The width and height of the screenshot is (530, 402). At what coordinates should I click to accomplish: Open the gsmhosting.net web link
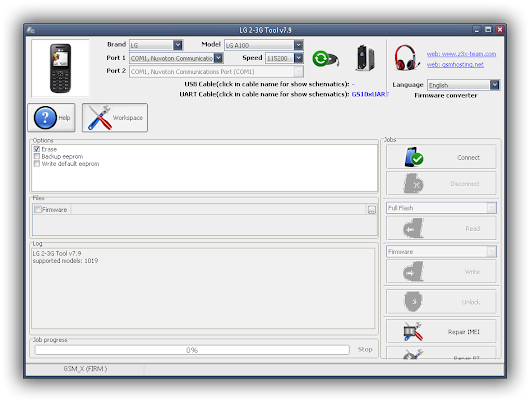tap(455, 65)
